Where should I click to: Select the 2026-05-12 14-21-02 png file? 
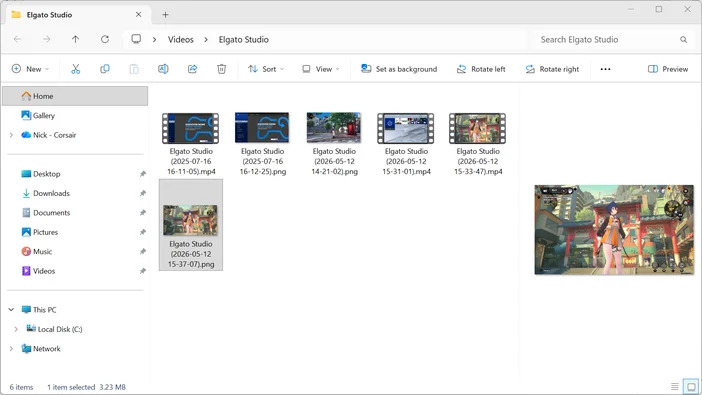point(334,143)
